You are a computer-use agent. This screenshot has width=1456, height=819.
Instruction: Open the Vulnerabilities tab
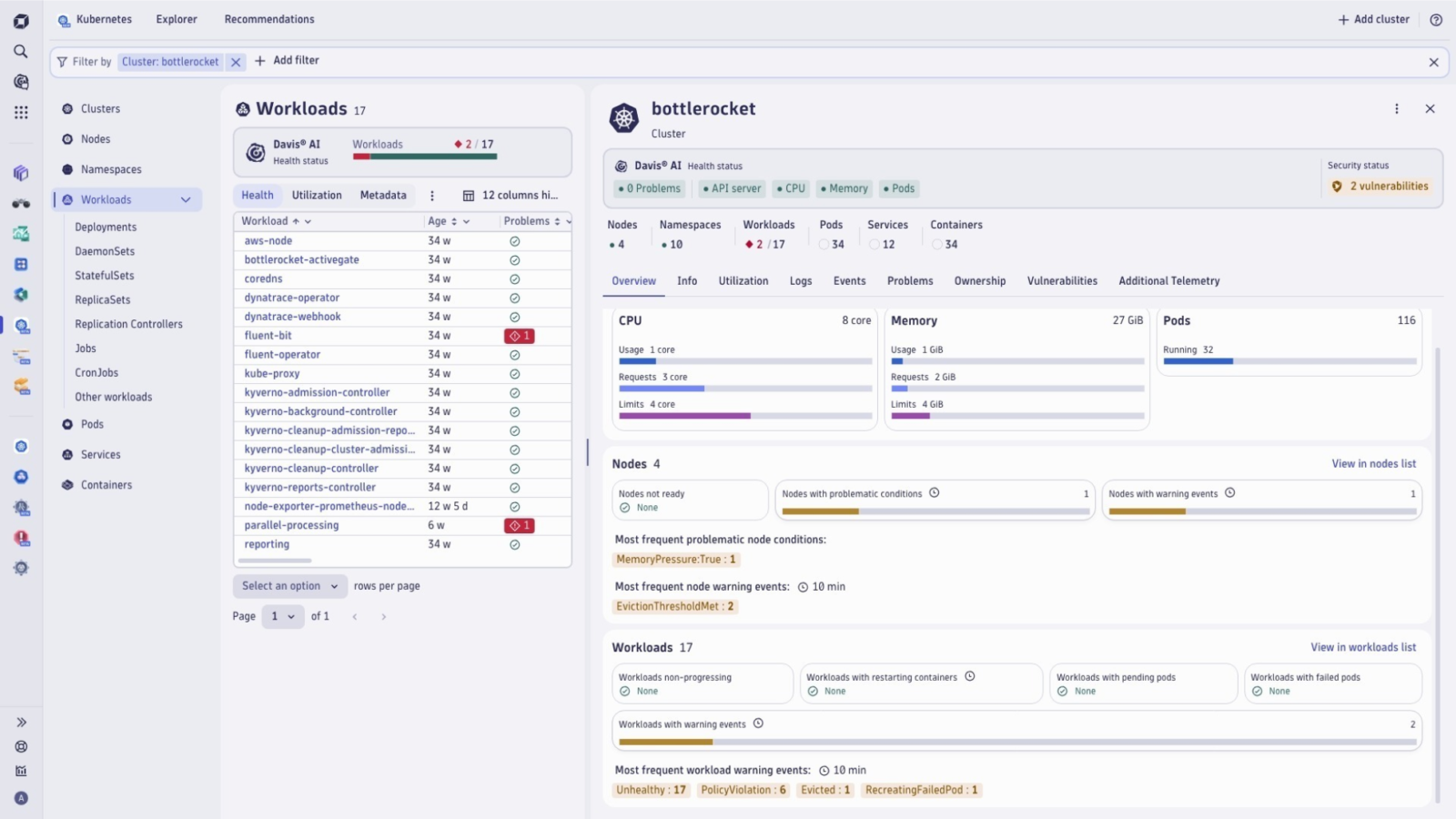(x=1062, y=281)
